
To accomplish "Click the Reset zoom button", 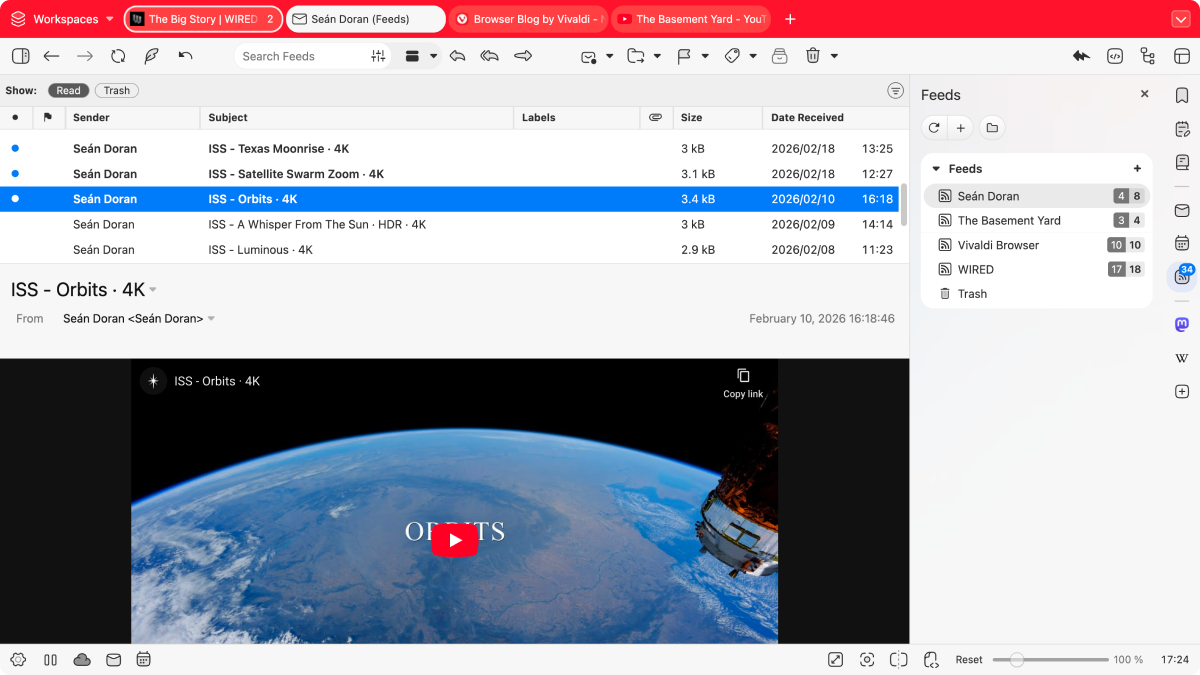I will (968, 660).
